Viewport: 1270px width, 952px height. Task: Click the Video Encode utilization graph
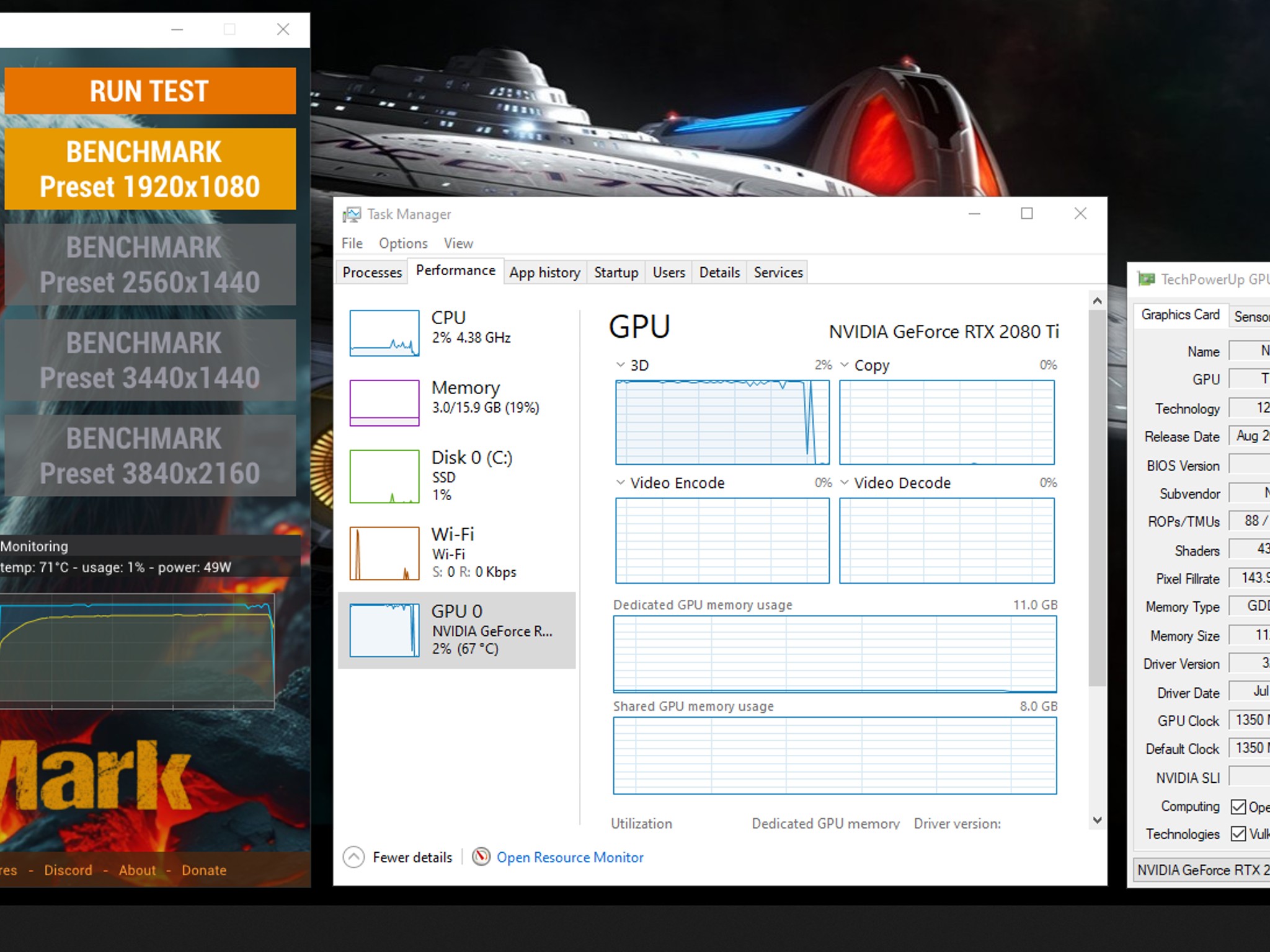coord(722,540)
